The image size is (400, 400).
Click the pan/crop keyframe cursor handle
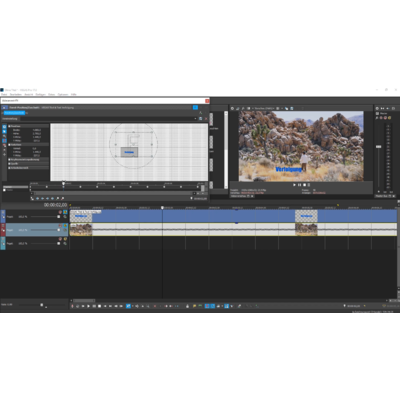point(63,183)
